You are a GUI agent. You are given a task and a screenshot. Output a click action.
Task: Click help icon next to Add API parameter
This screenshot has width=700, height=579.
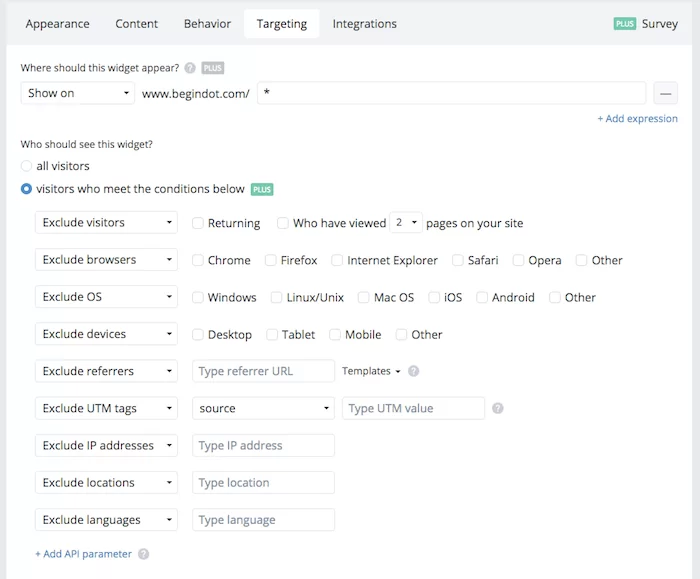pyautogui.click(x=144, y=554)
